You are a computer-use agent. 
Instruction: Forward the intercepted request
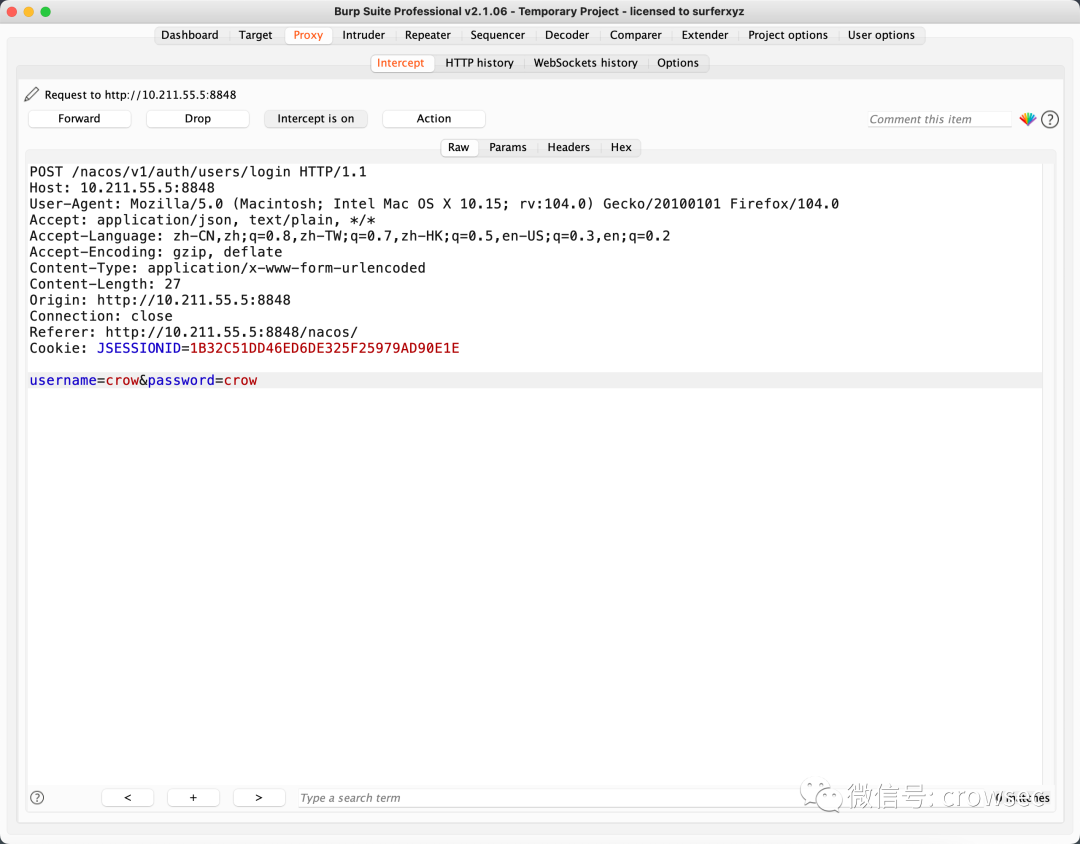pyautogui.click(x=79, y=119)
